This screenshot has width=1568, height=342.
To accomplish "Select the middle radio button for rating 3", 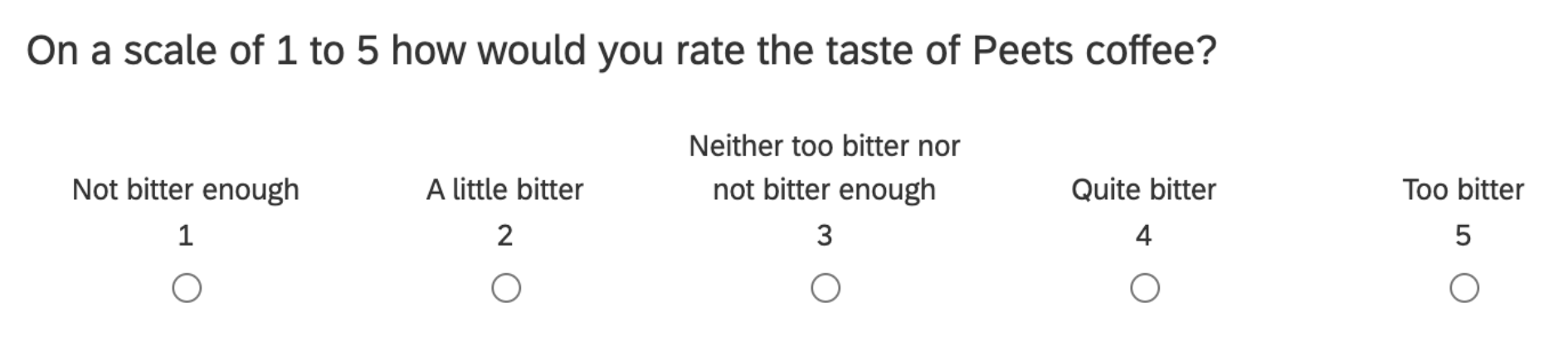I will pyautogui.click(x=825, y=289).
